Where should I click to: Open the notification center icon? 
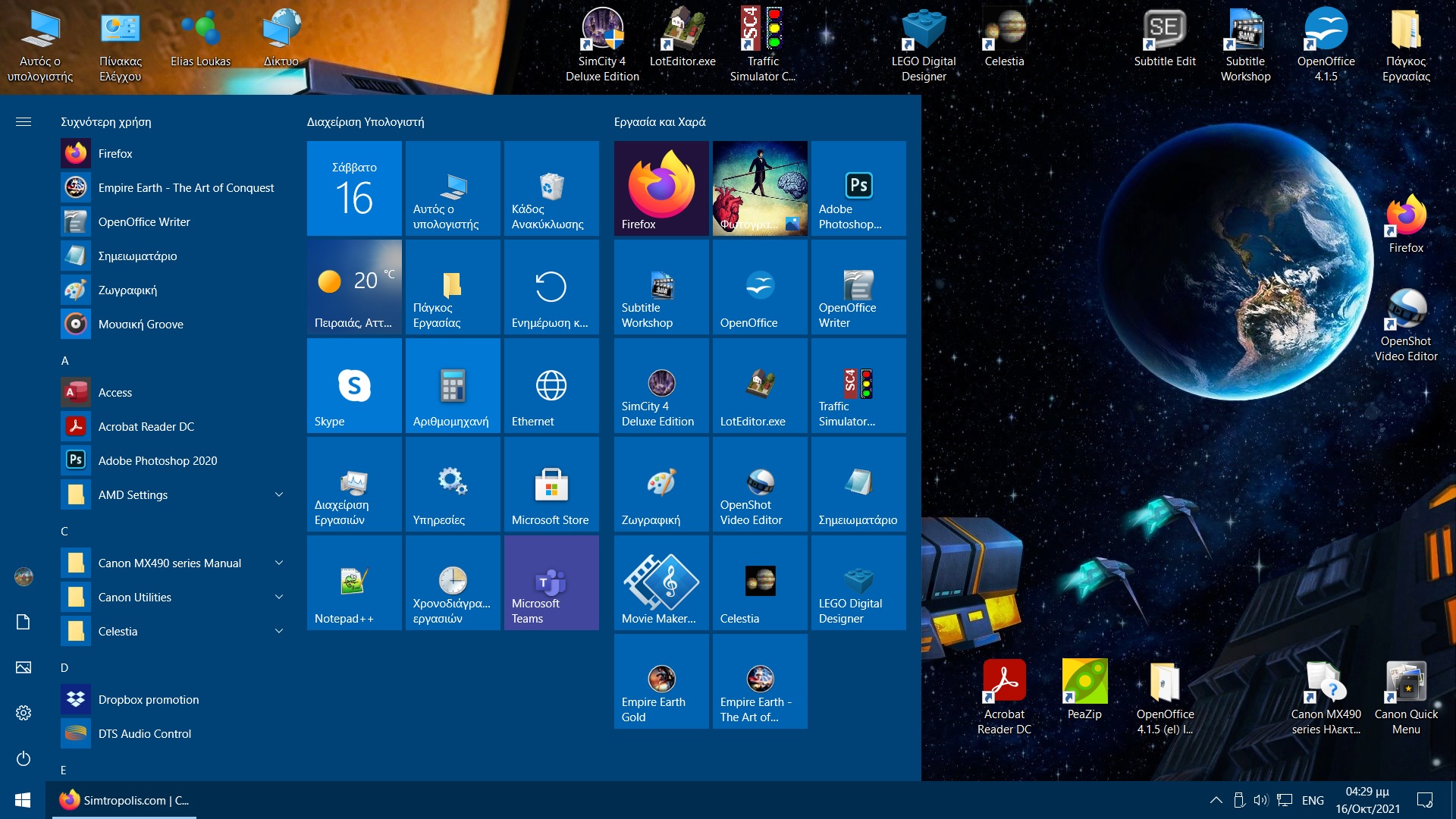pyautogui.click(x=1425, y=800)
